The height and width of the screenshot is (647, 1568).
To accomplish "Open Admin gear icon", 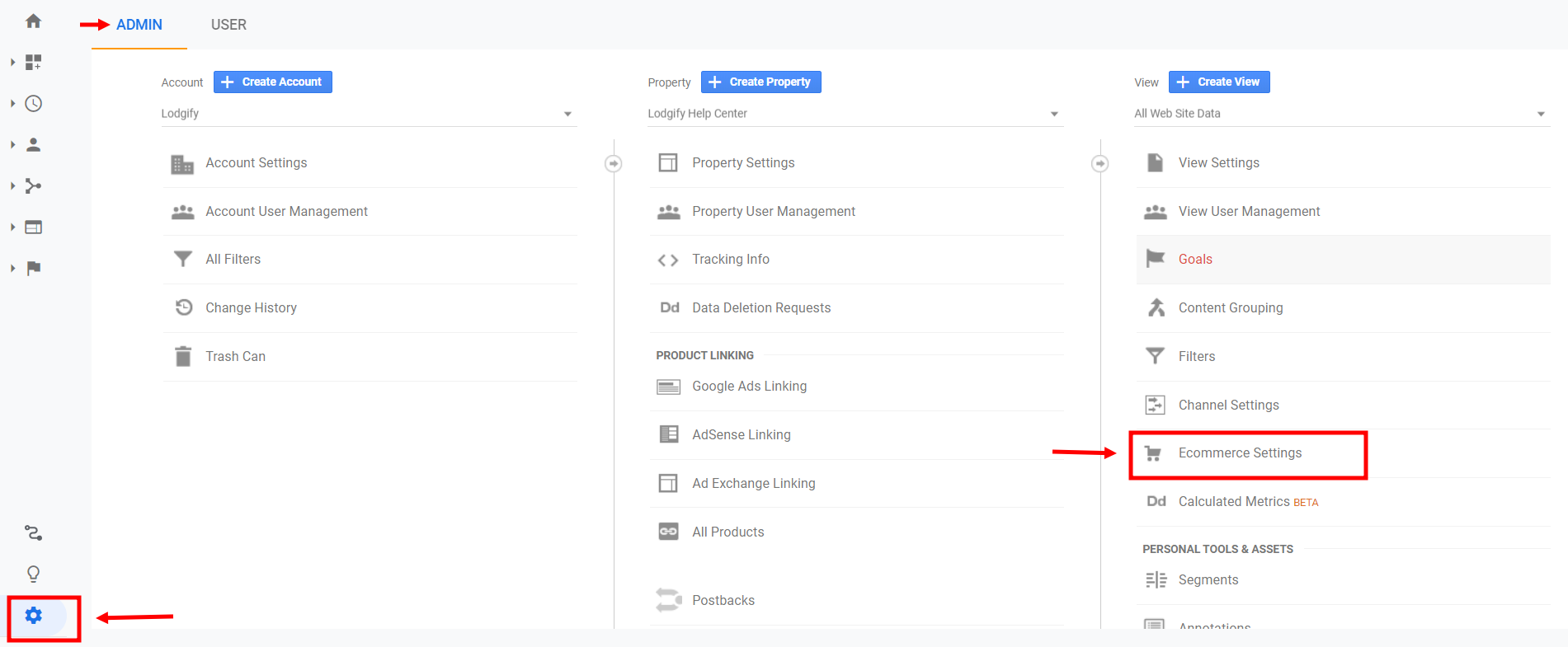I will click(34, 616).
